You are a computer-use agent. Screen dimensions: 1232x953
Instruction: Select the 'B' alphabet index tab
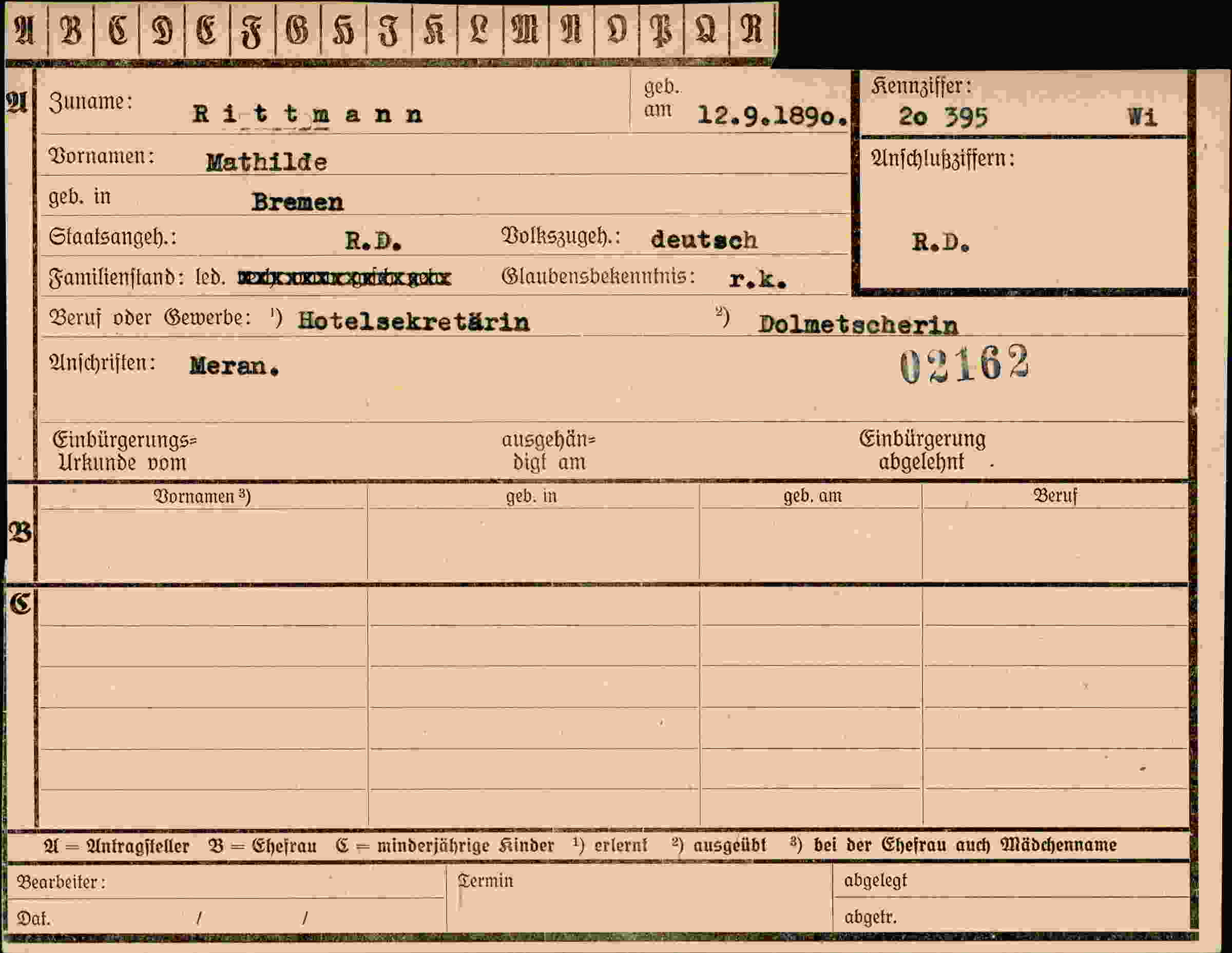coord(71,29)
